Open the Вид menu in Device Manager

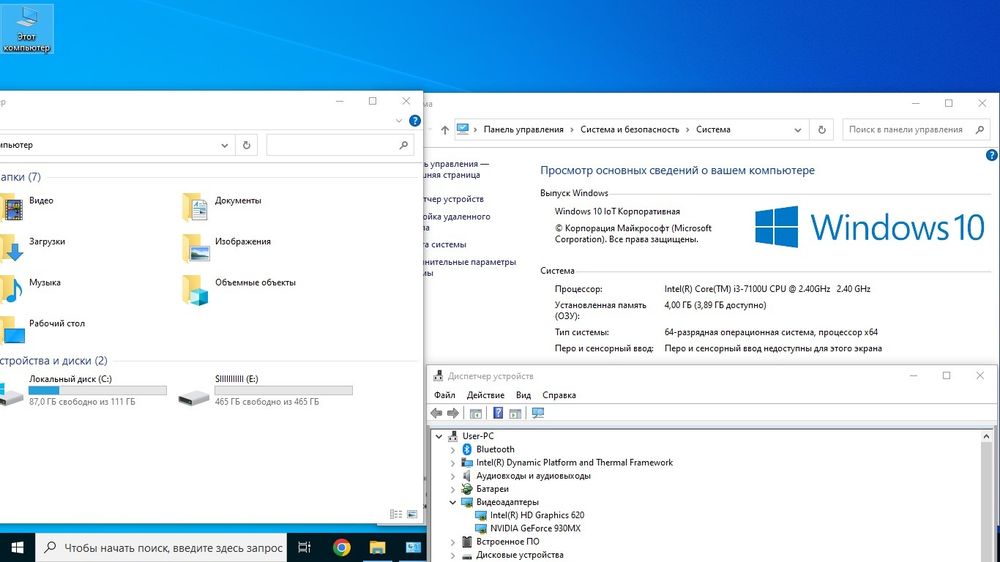click(523, 395)
